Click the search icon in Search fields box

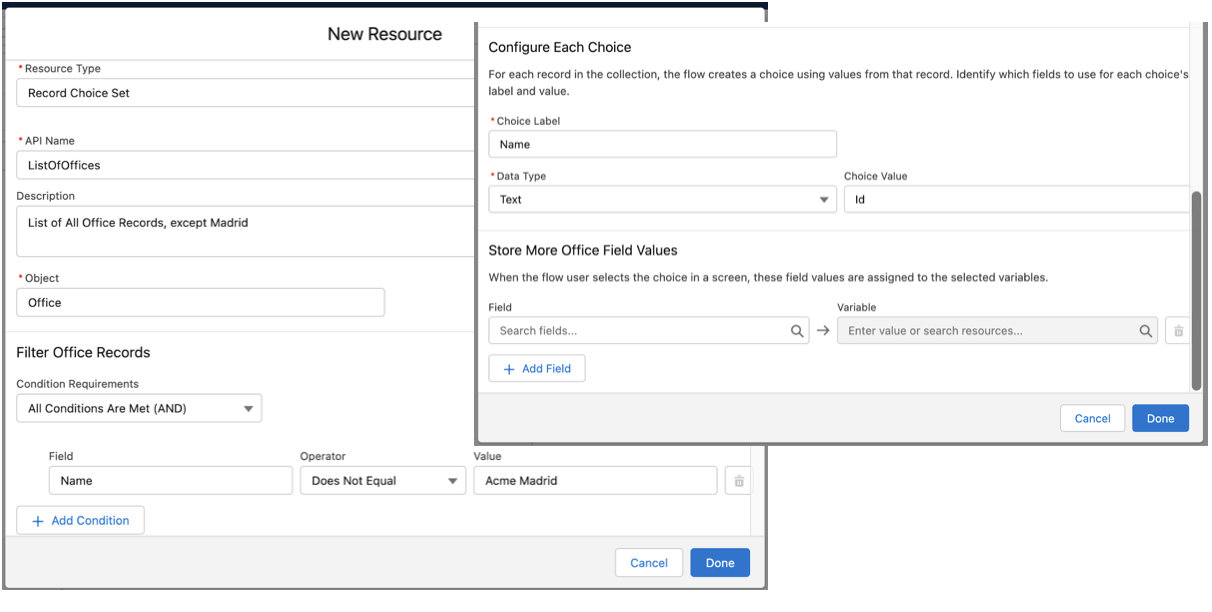(797, 330)
